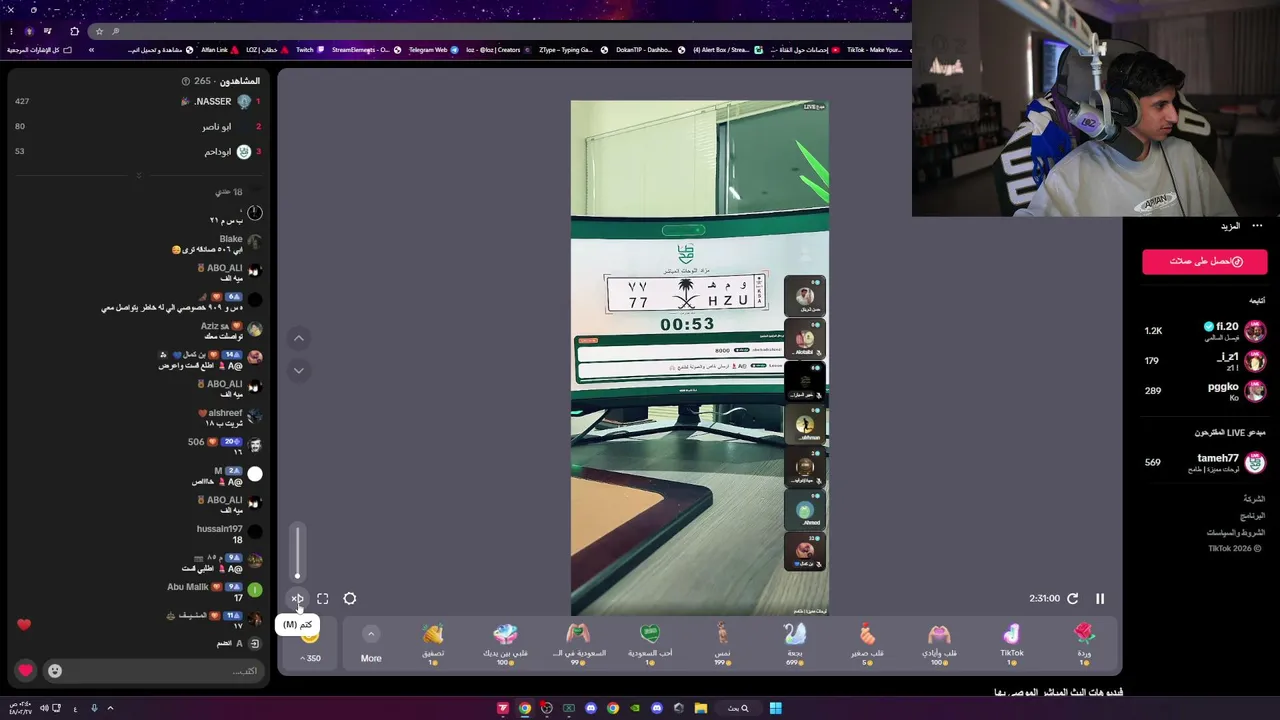
Task: Send the تصفيق clapping gift
Action: [x=433, y=643]
